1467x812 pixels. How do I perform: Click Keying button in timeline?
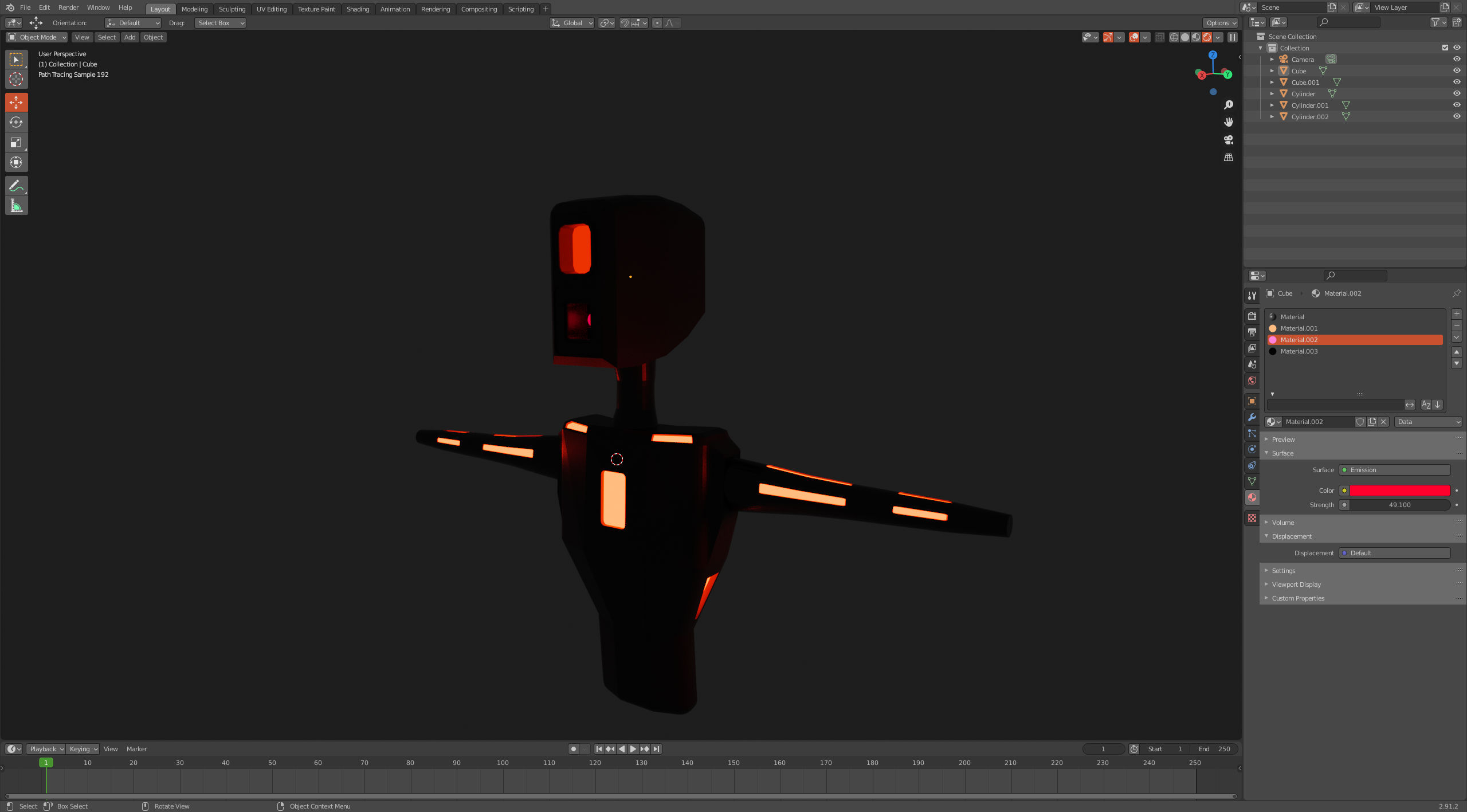[83, 749]
